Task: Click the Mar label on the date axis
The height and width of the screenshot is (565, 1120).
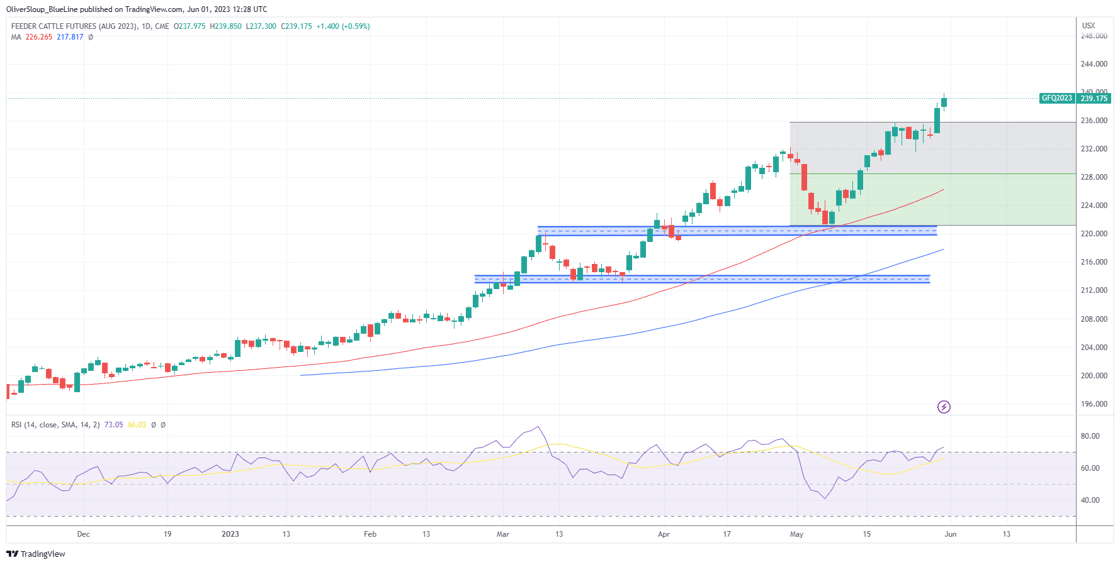Action: pos(504,534)
